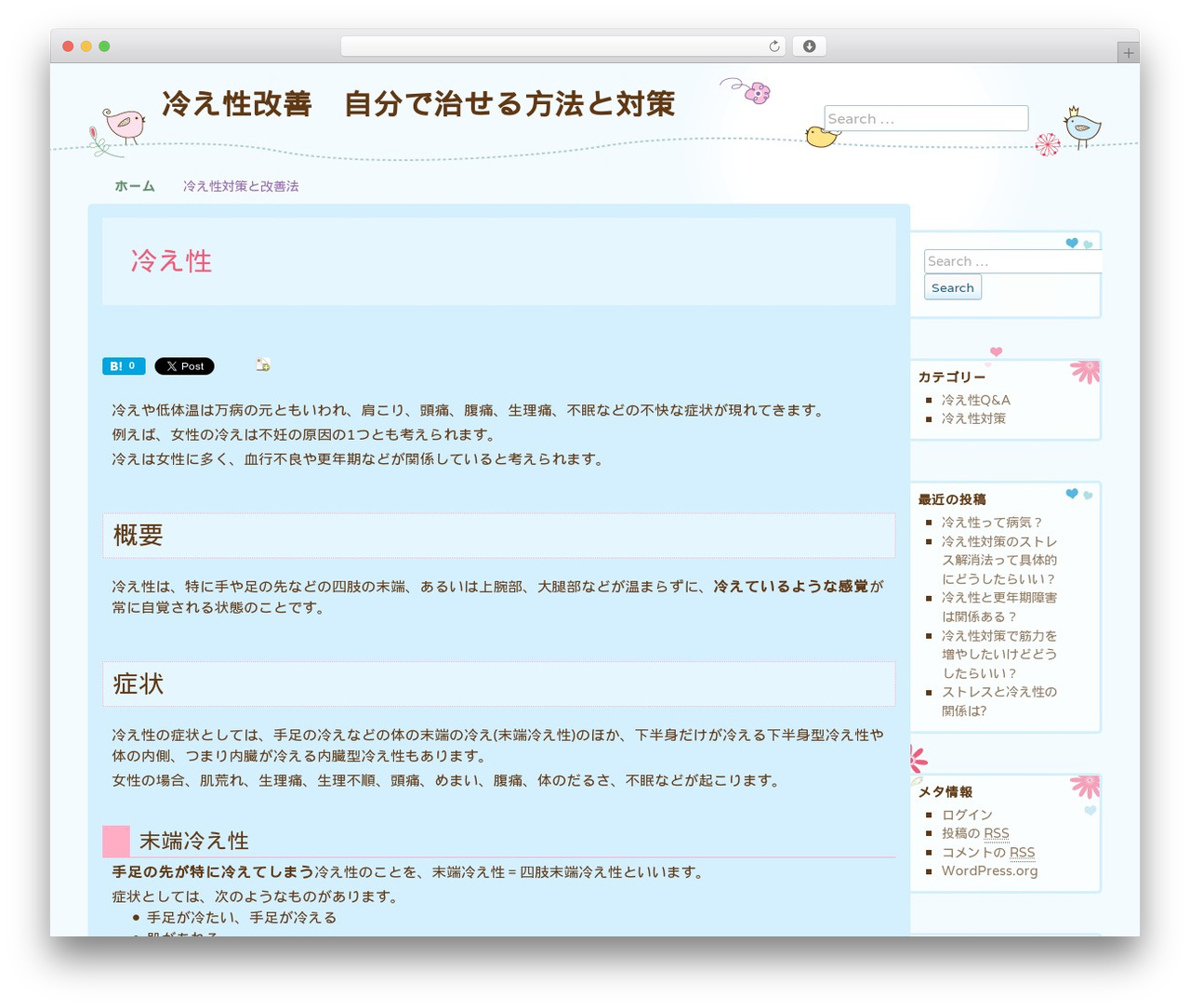Click the browser reload icon
This screenshot has width=1190, height=1008.
(x=774, y=46)
